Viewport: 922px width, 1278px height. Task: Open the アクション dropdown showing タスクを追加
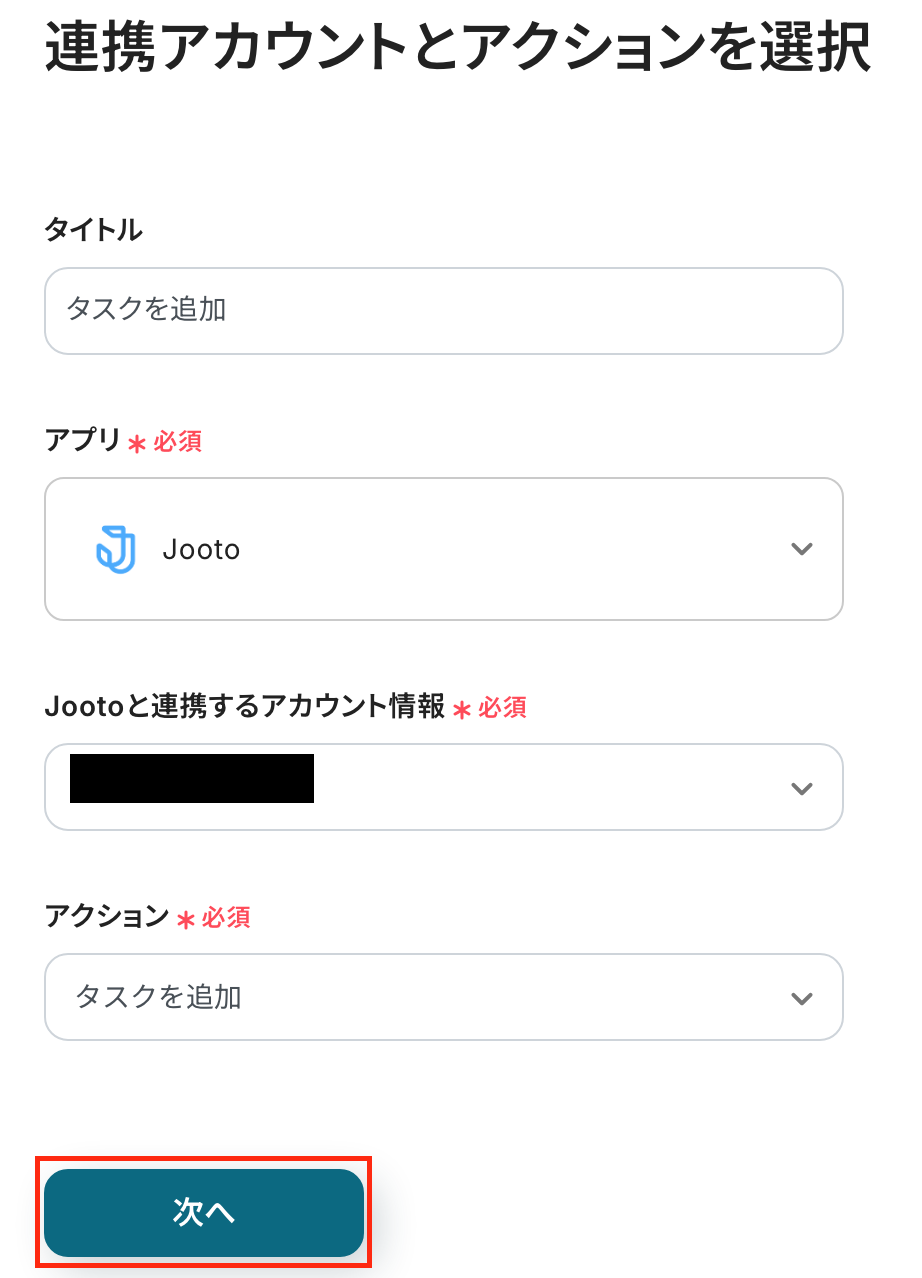(443, 997)
